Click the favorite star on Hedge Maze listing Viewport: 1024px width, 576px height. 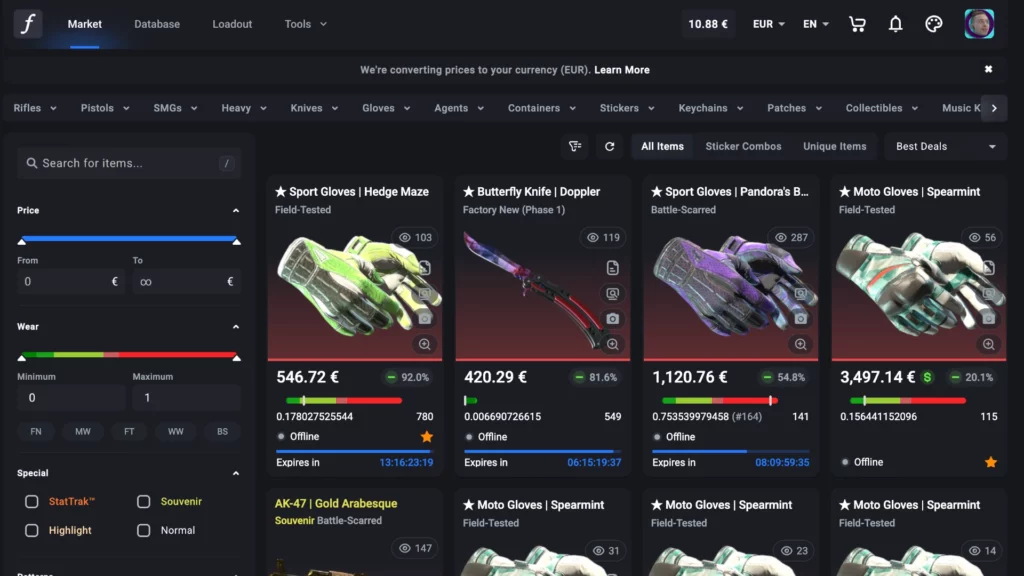(x=426, y=436)
